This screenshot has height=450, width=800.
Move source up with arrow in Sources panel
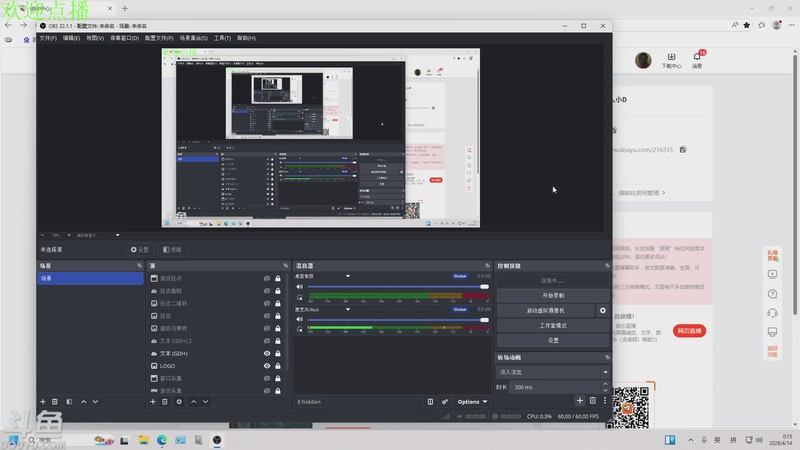tap(193, 402)
